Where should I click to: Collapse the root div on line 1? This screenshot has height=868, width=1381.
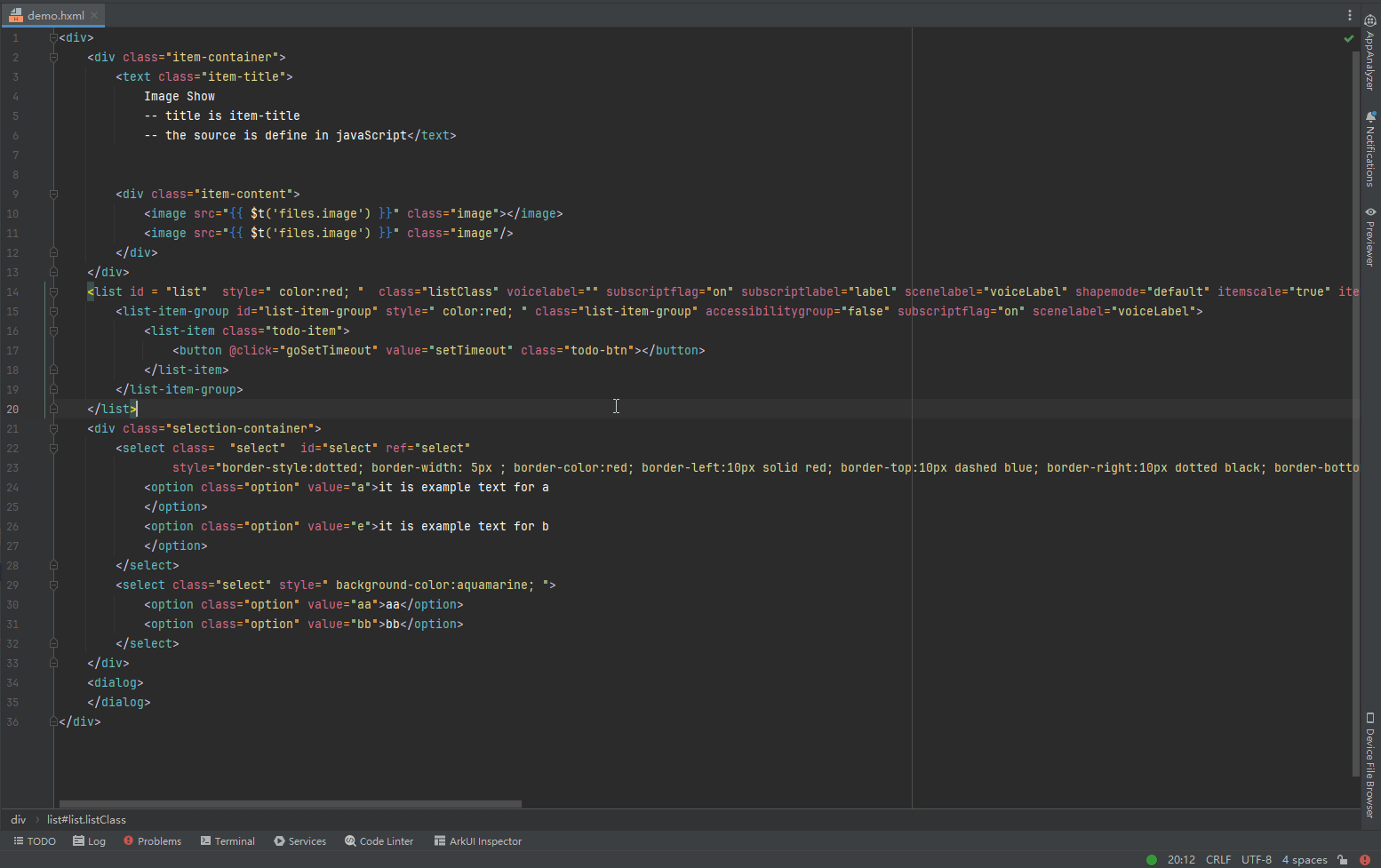coord(53,37)
